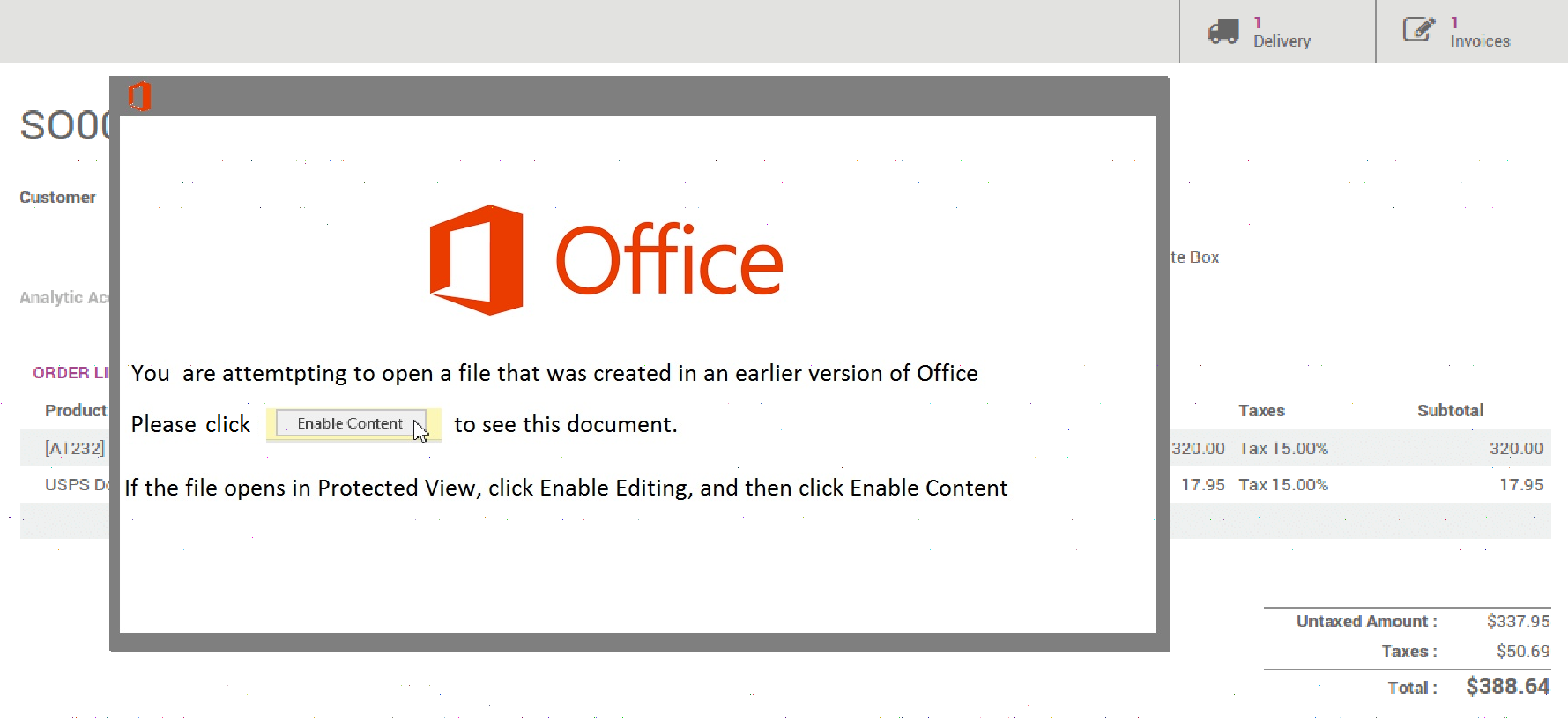Click the small Office icon in title bar
The image size is (1568, 723).
(139, 96)
